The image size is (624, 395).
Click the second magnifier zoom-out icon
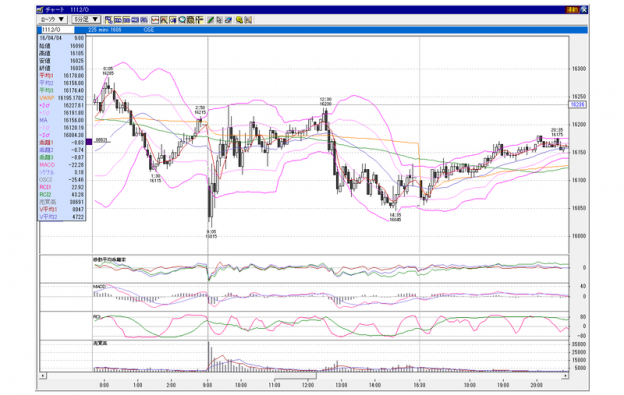(x=191, y=19)
